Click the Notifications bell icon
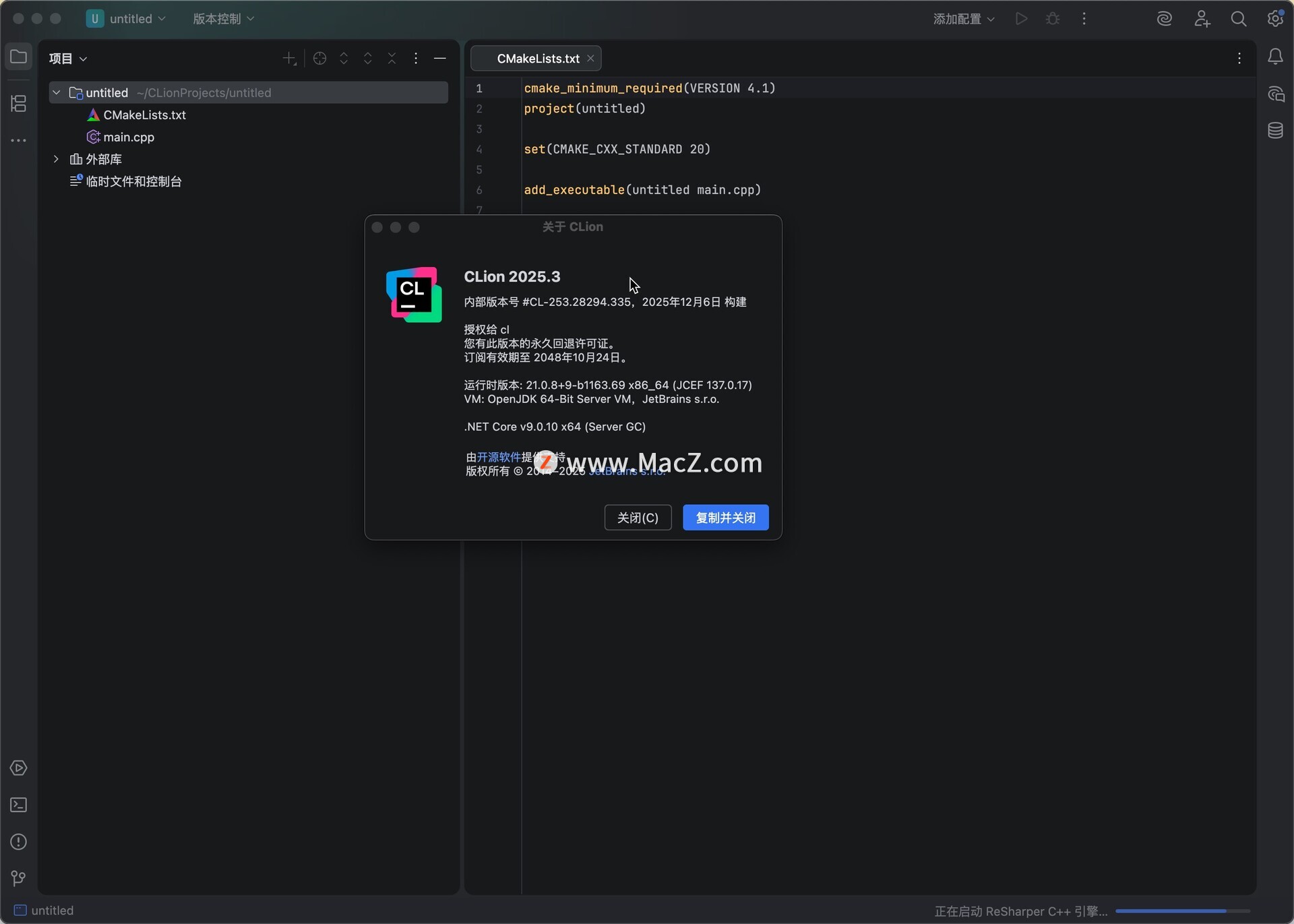This screenshot has width=1294, height=924. pyautogui.click(x=1275, y=57)
